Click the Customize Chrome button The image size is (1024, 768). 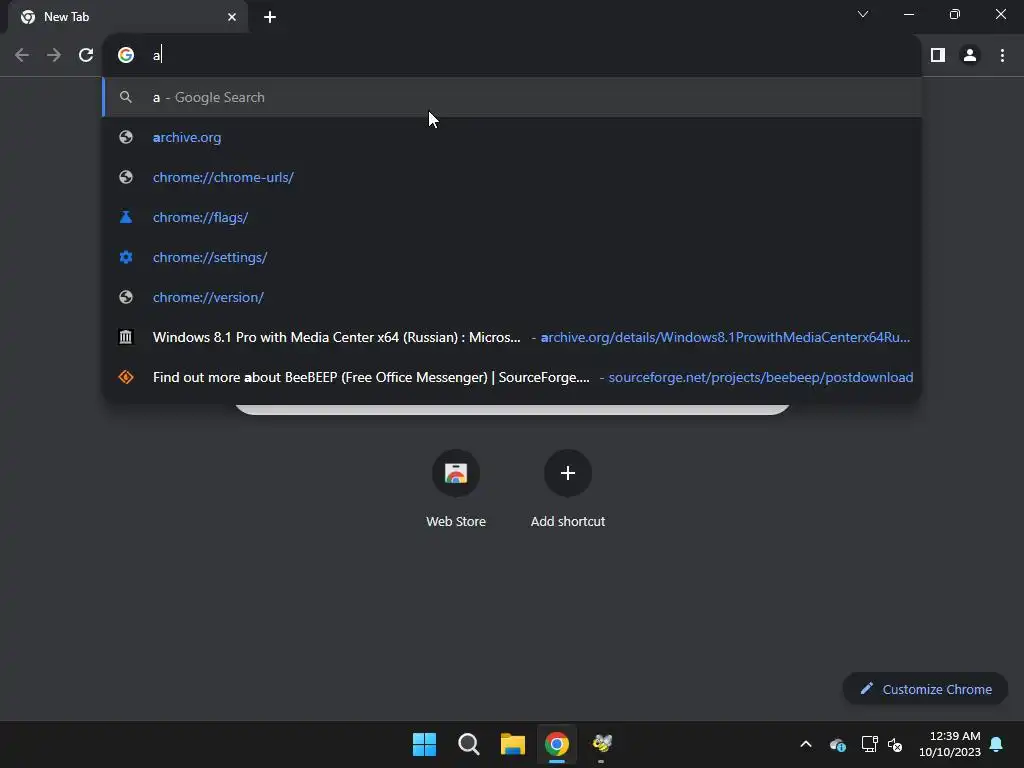tap(925, 689)
